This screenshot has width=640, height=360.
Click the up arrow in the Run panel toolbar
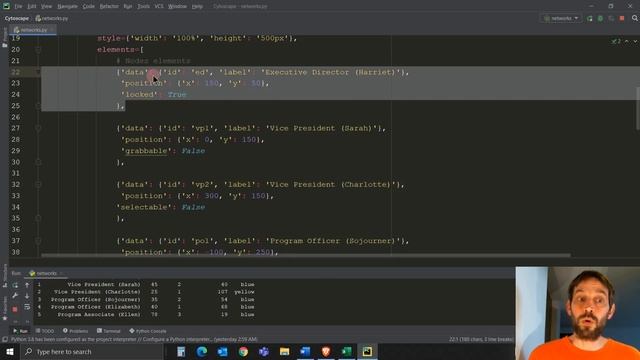pyautogui.click(x=27, y=285)
